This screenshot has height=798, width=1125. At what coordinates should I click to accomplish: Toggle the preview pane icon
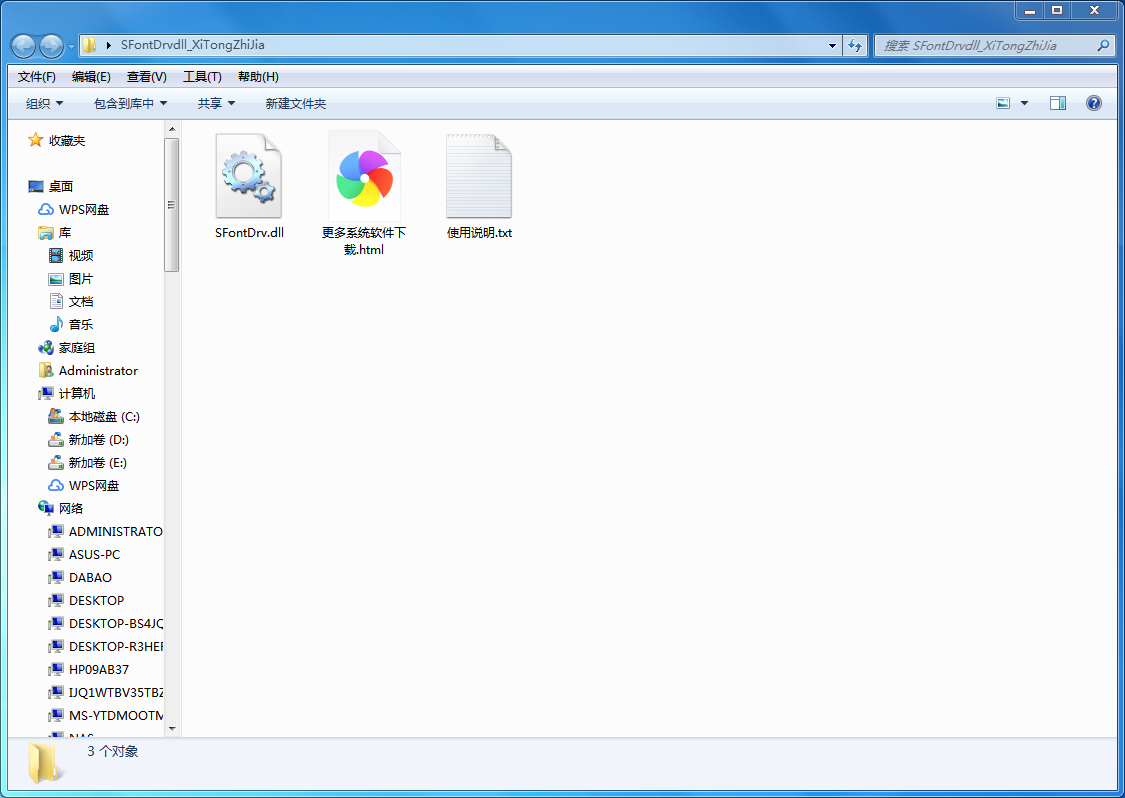[1058, 103]
